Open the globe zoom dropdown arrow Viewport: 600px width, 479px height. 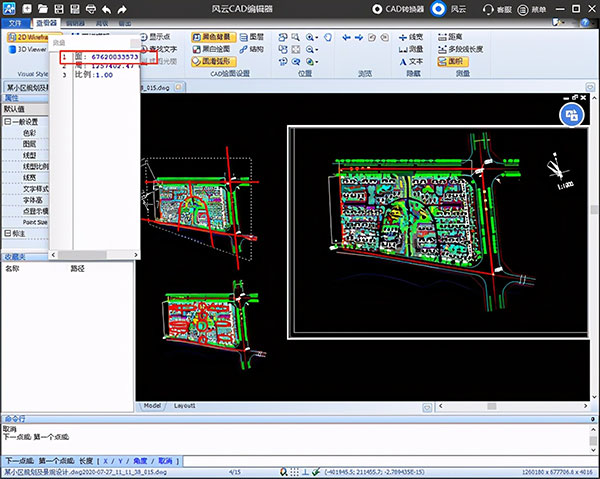point(316,62)
